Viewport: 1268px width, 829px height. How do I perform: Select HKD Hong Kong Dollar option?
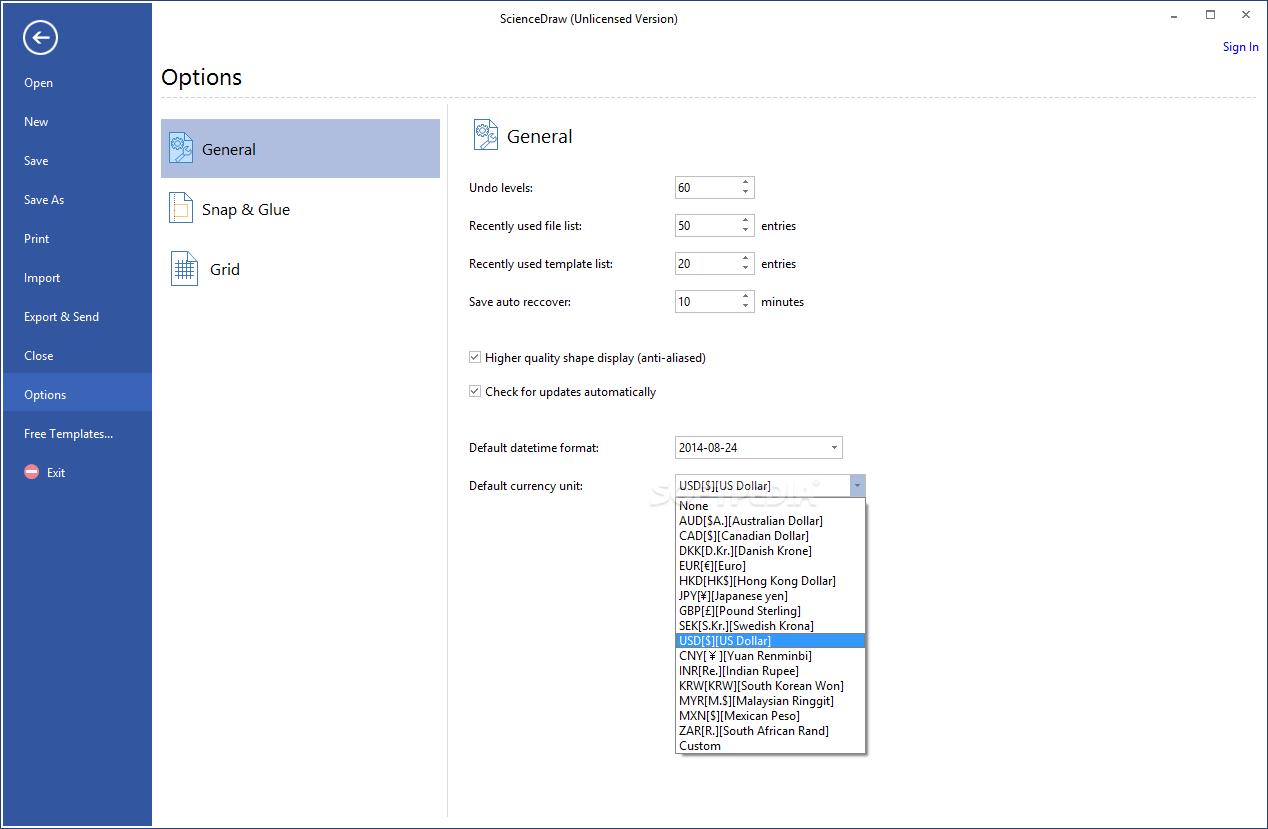point(771,581)
